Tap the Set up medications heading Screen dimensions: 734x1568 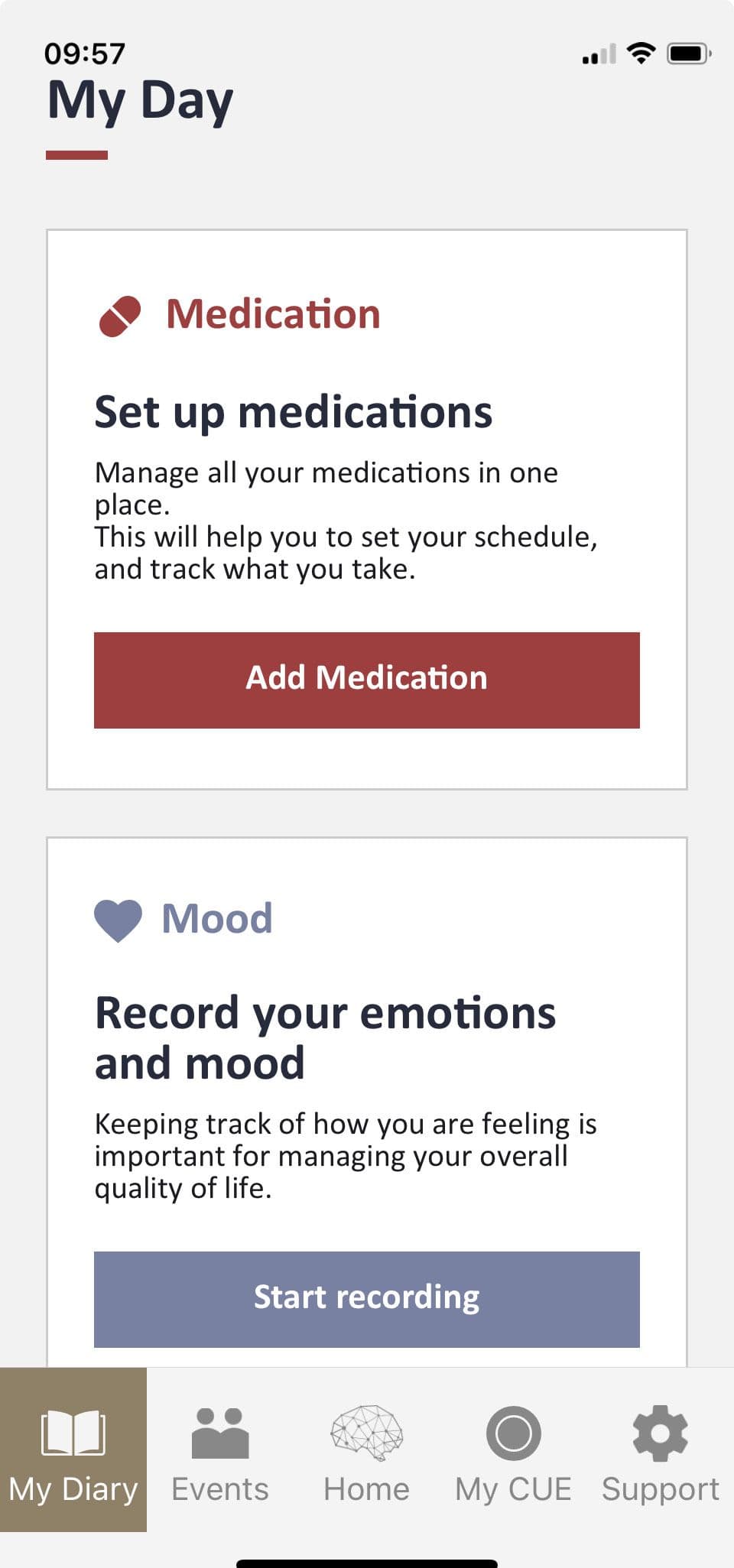294,412
